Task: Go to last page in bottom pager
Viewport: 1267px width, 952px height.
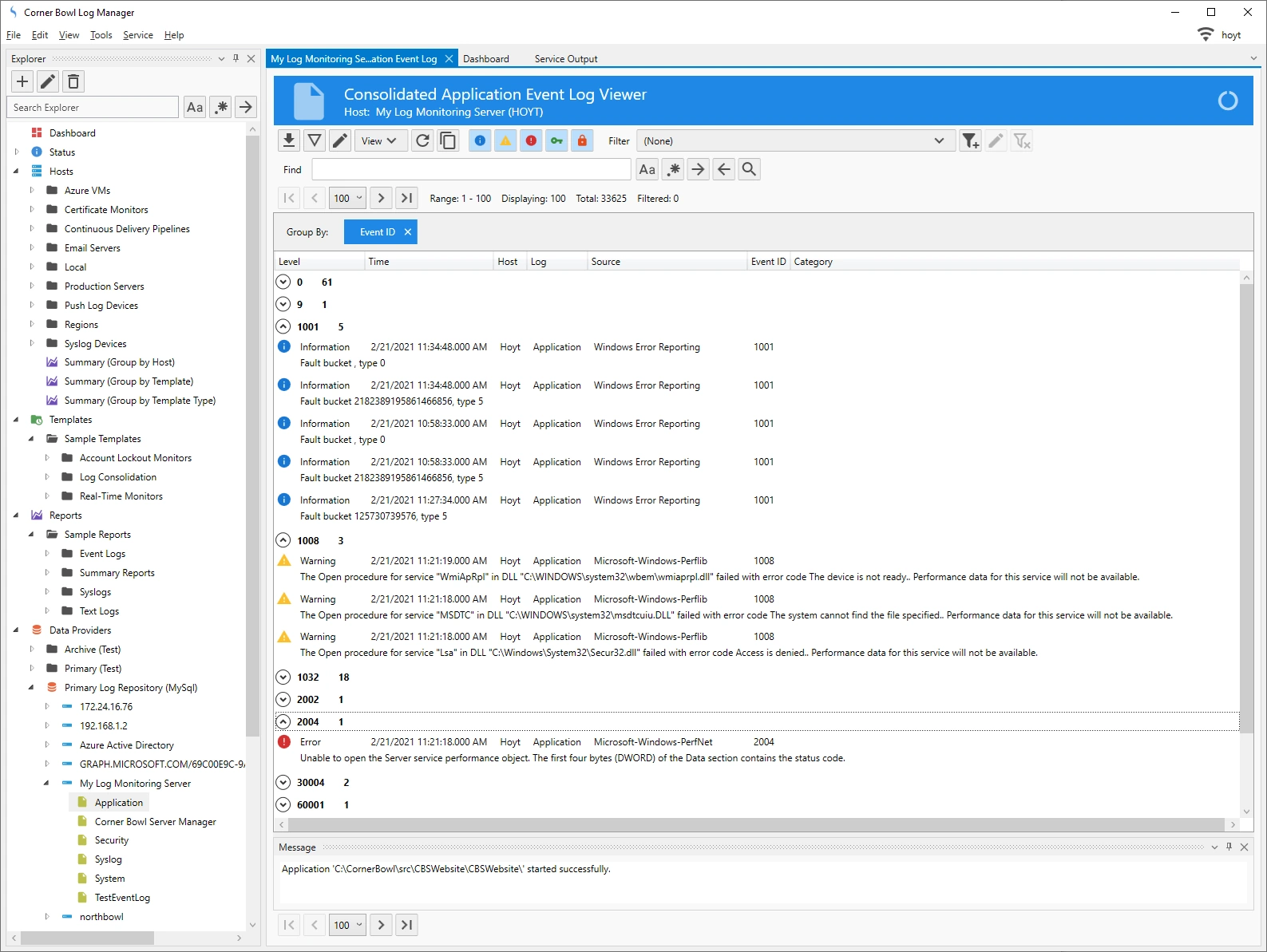Action: (x=406, y=925)
